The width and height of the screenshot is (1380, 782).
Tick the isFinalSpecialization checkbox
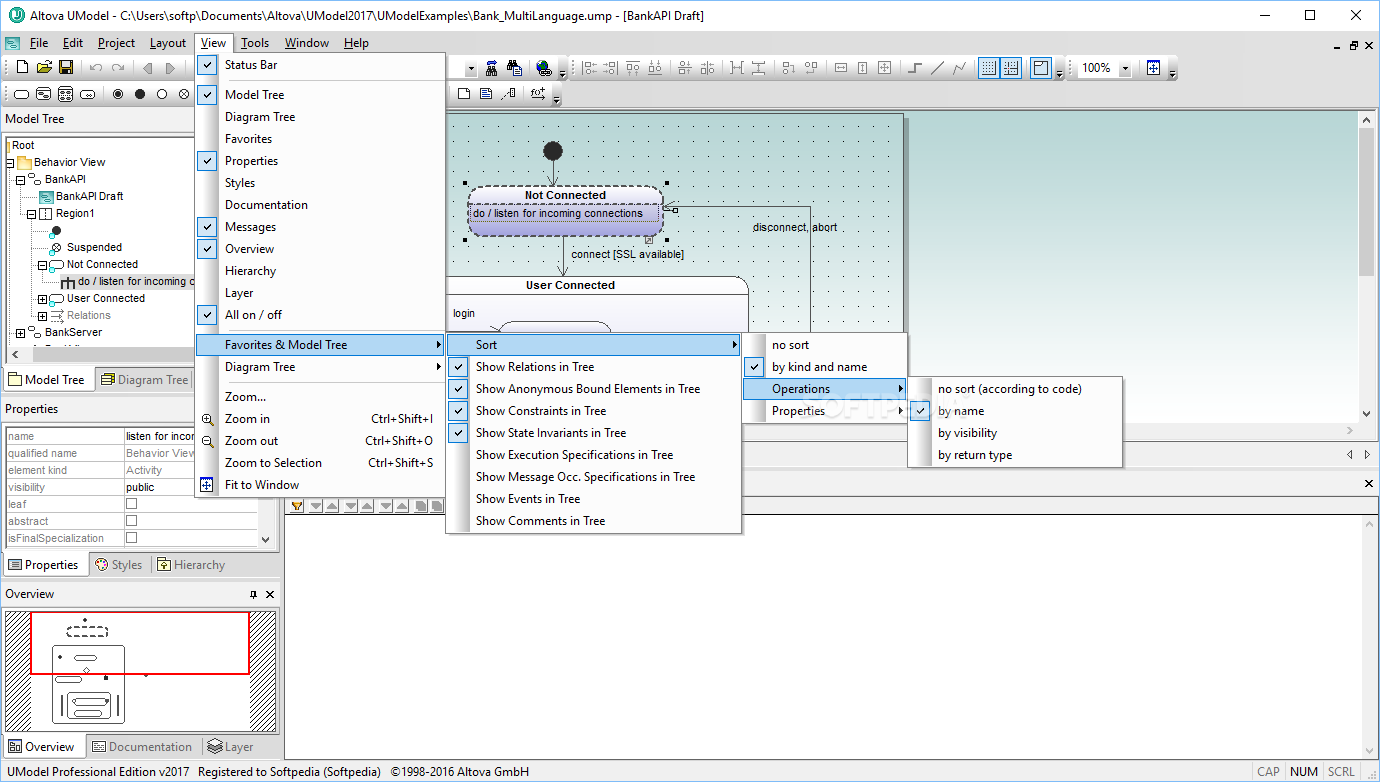[131, 538]
